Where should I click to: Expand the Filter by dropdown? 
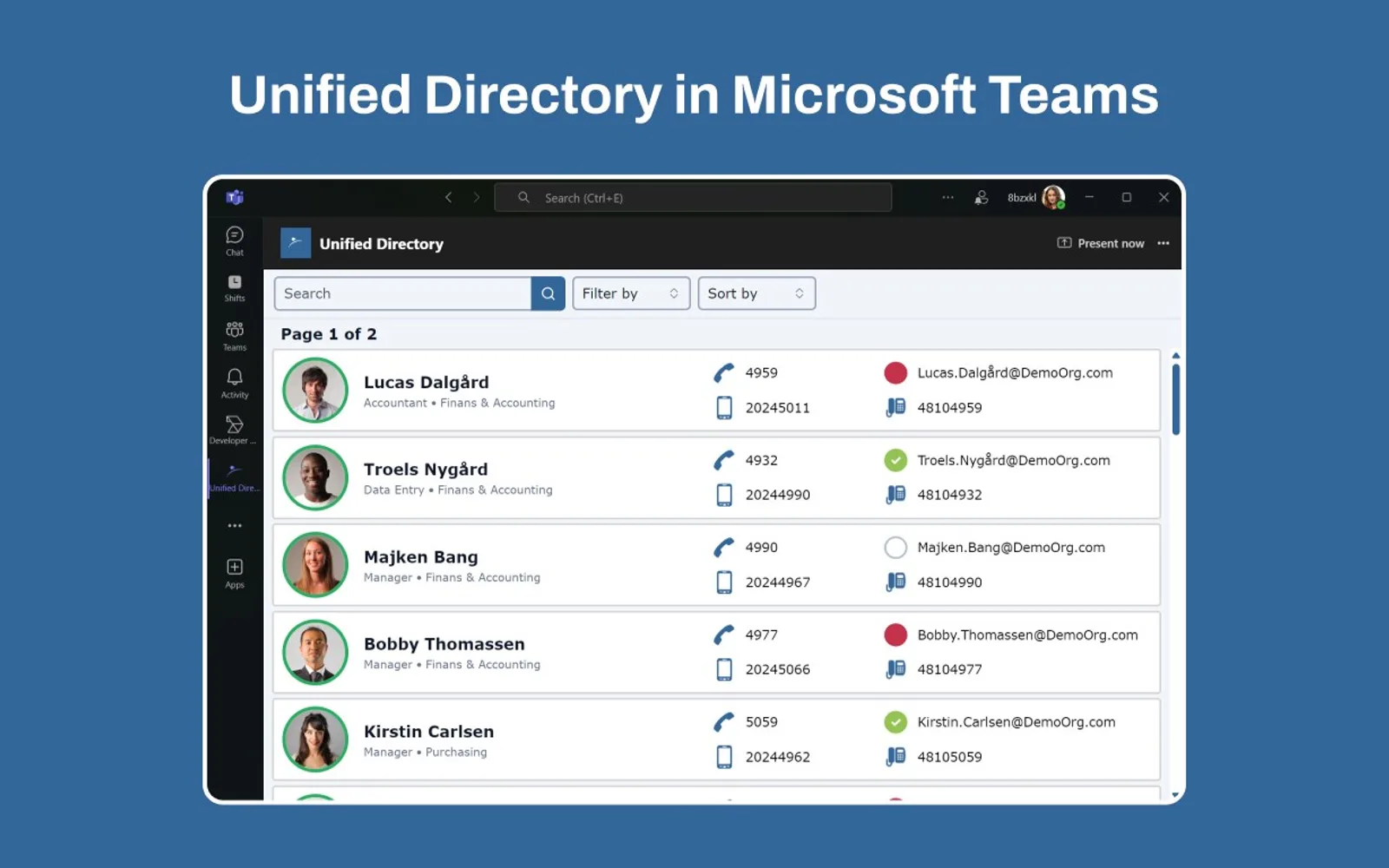pos(631,293)
